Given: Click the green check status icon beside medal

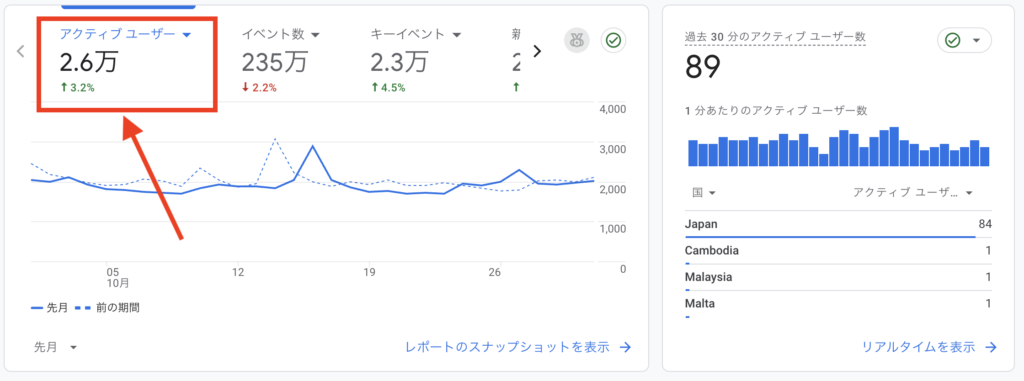Looking at the screenshot, I should 613,41.
